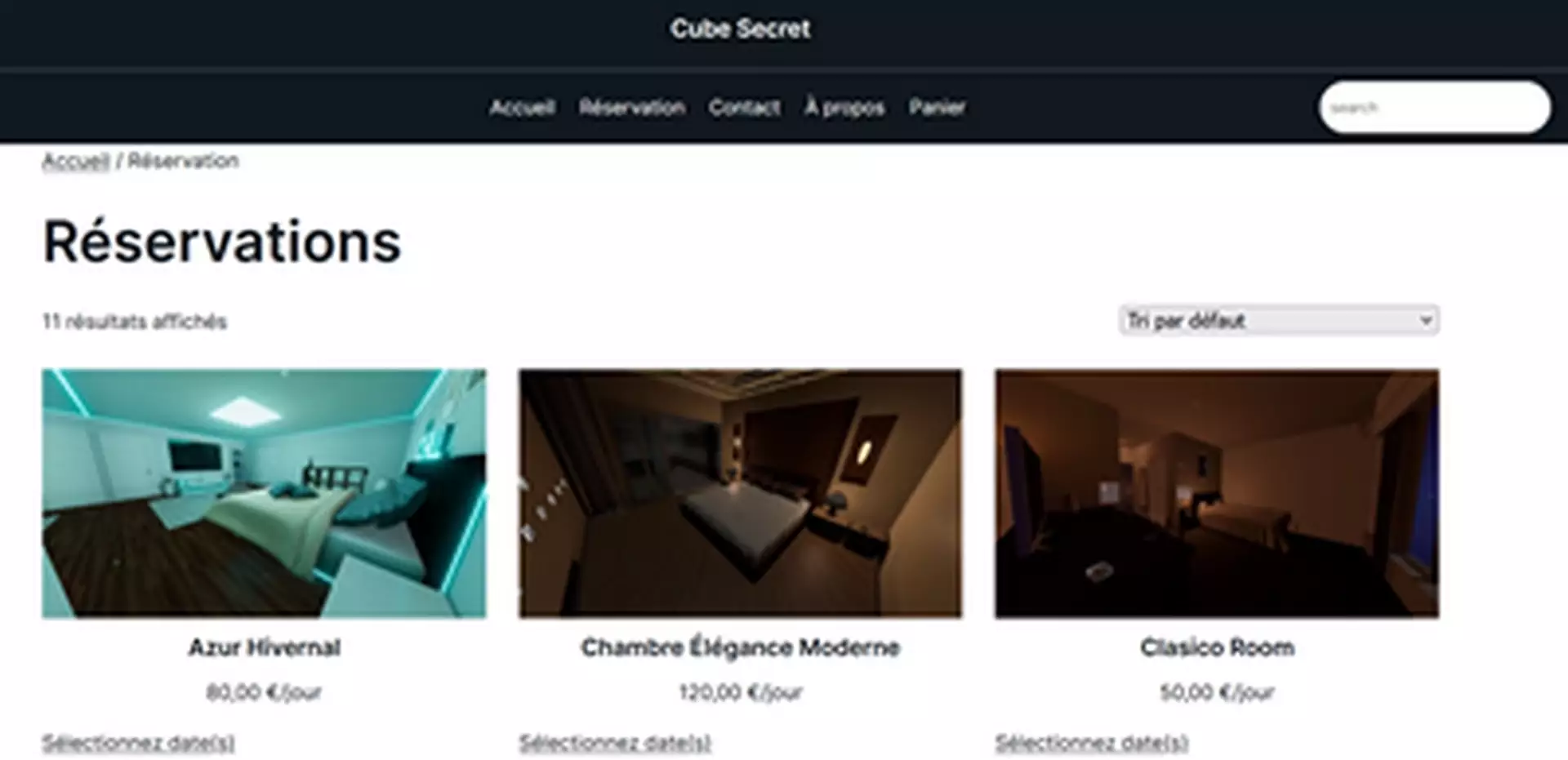Open the Accueil menu item
The height and width of the screenshot is (760, 1568).
click(522, 107)
